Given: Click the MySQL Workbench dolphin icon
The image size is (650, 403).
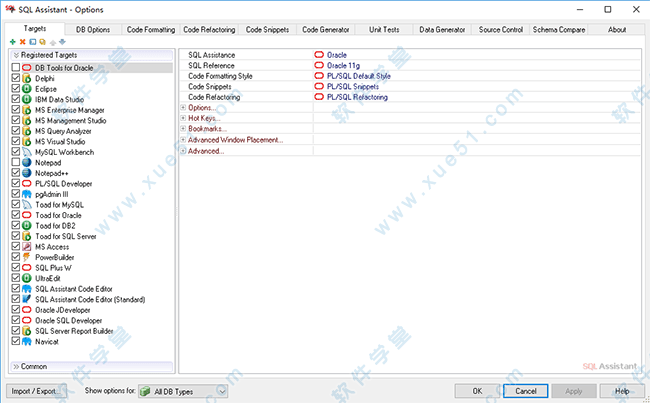Looking at the screenshot, I should click(x=27, y=152).
